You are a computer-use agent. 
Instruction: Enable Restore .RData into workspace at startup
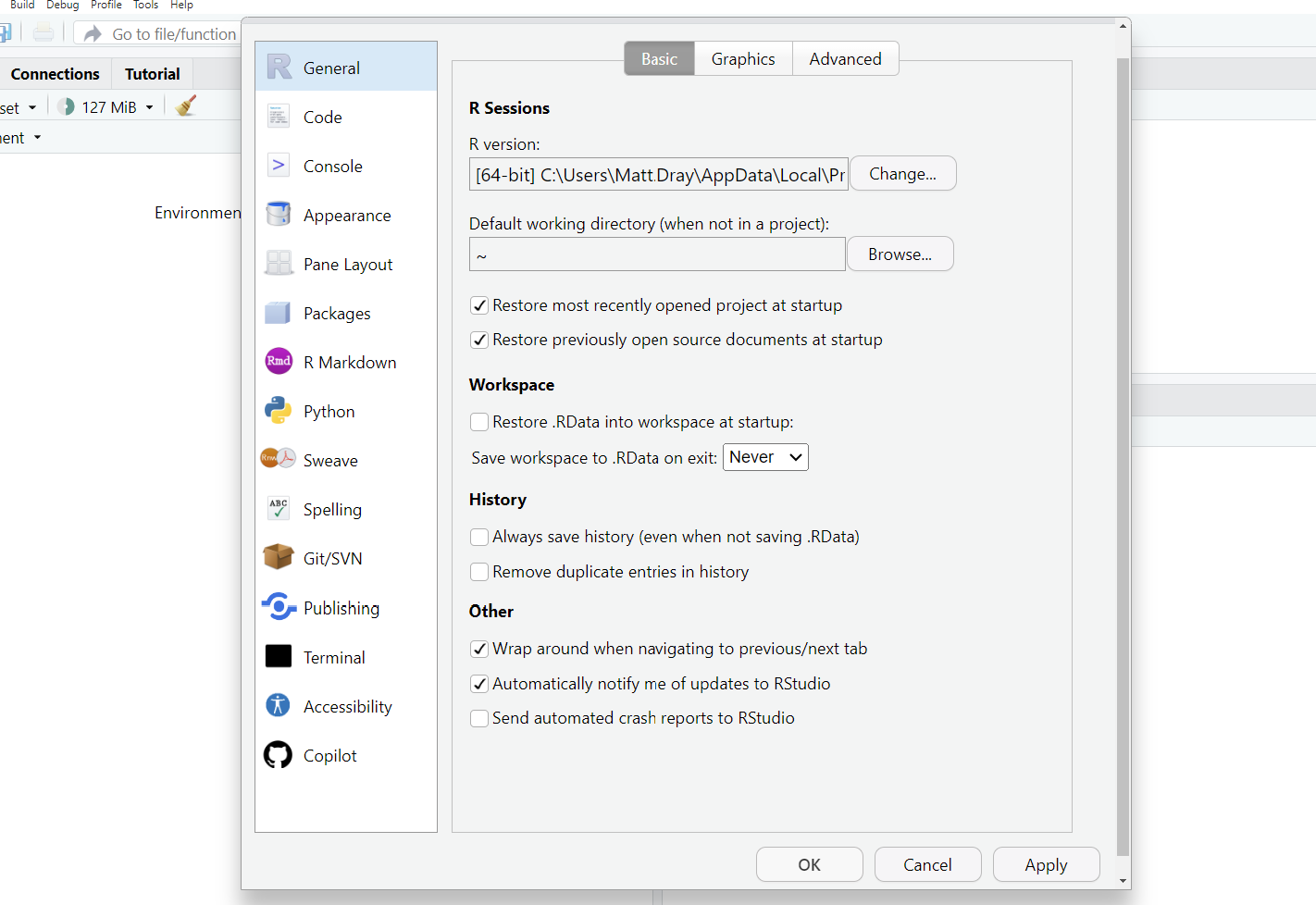coord(479,422)
